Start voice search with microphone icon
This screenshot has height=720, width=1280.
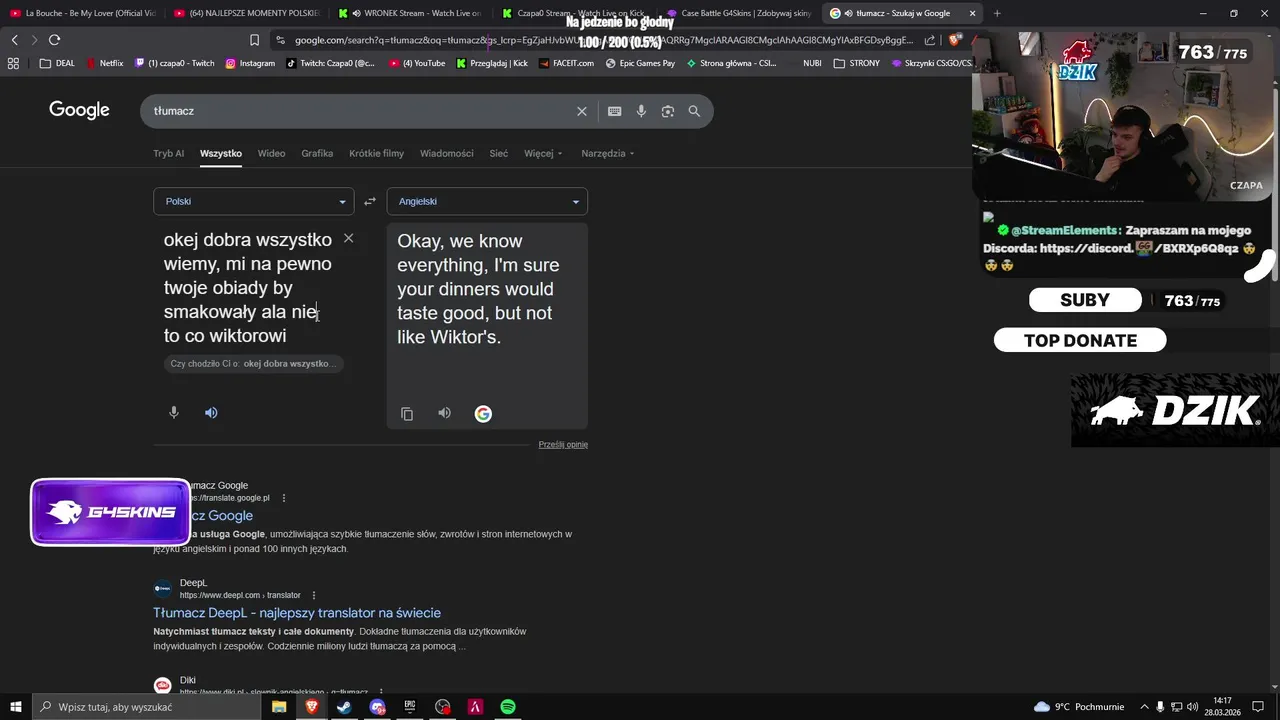tap(641, 111)
